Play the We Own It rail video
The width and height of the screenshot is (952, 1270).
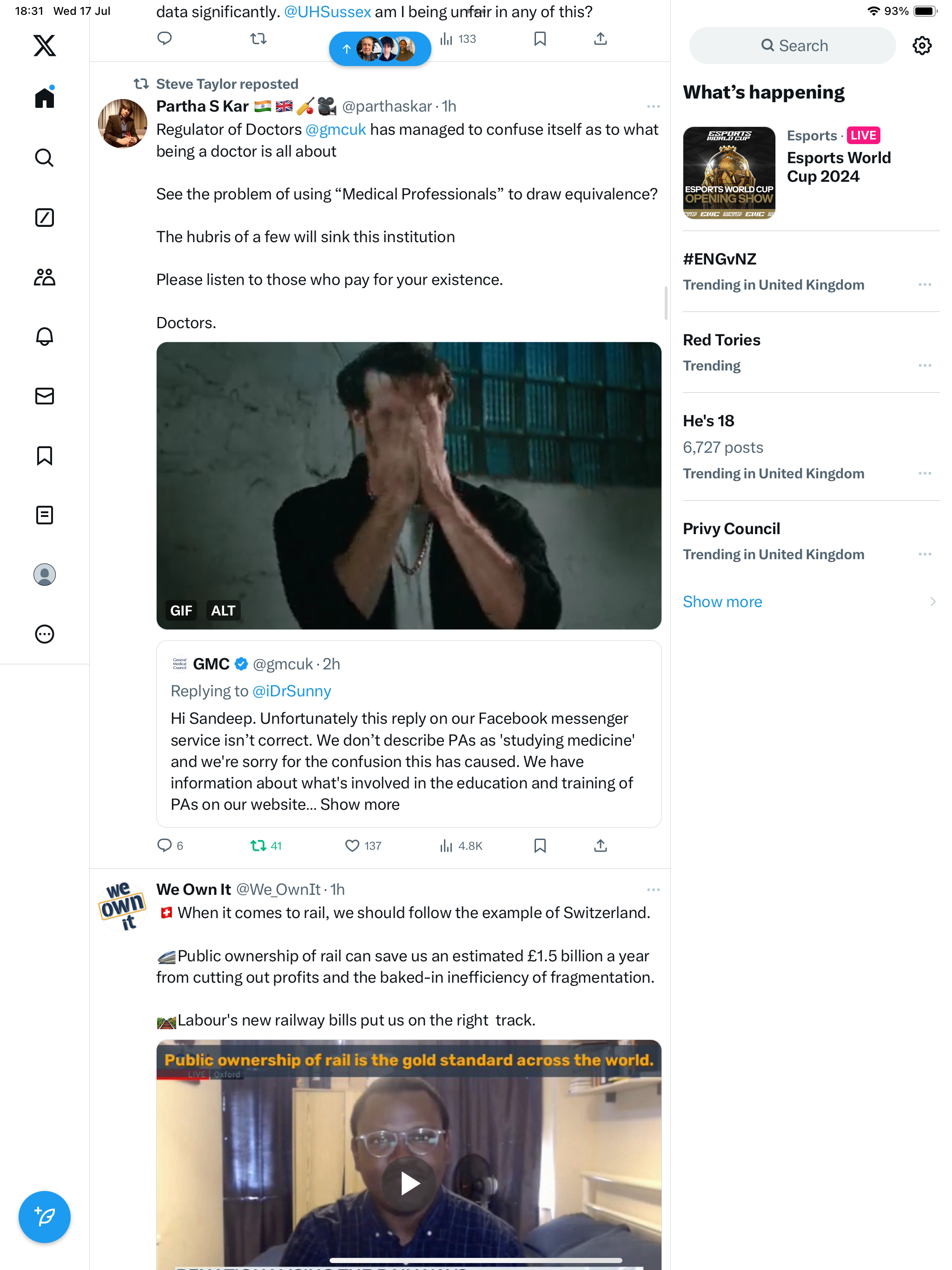pos(409,1184)
